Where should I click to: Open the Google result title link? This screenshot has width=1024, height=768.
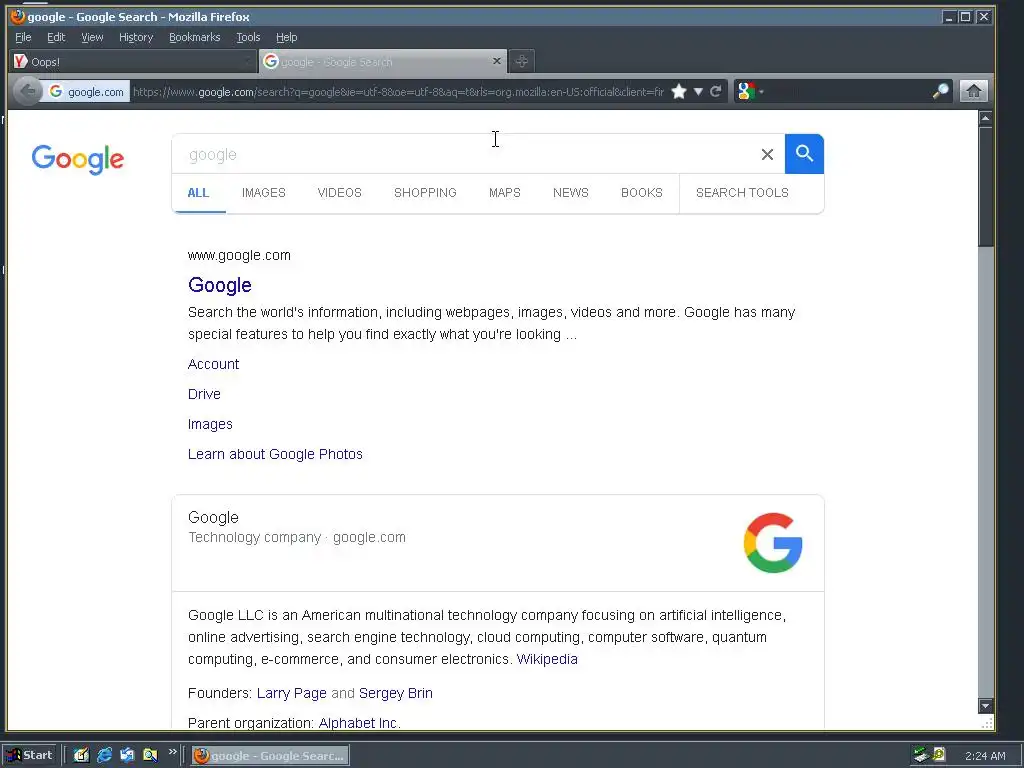(219, 285)
